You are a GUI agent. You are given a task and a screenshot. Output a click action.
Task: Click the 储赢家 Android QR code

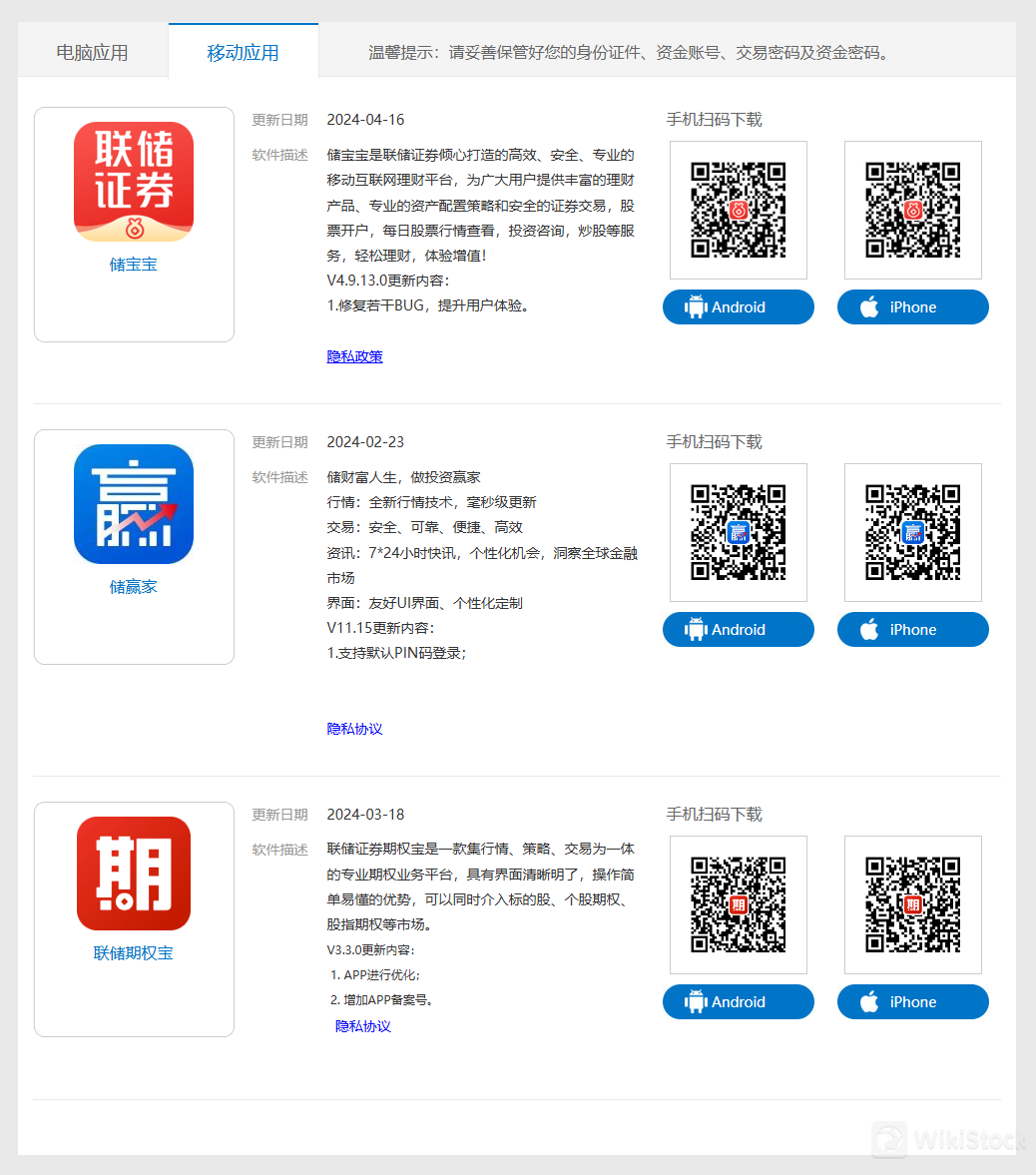tap(738, 532)
